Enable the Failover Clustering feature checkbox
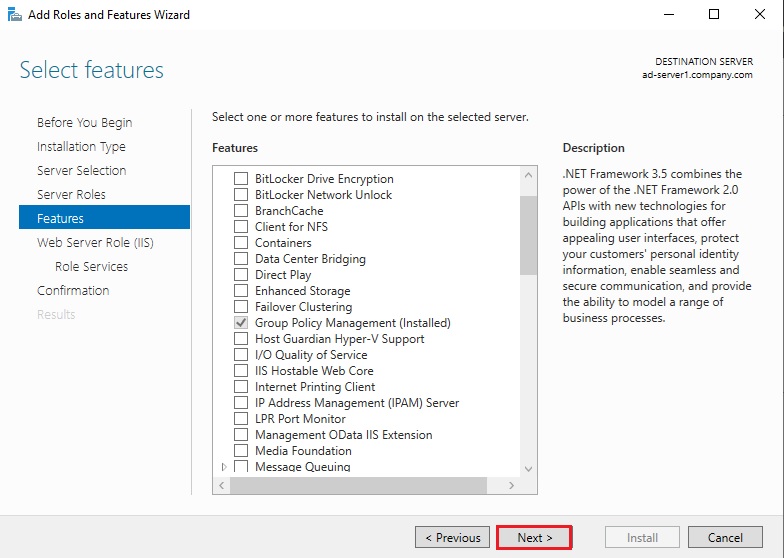Screen dimensions: 784x558 click(241, 307)
